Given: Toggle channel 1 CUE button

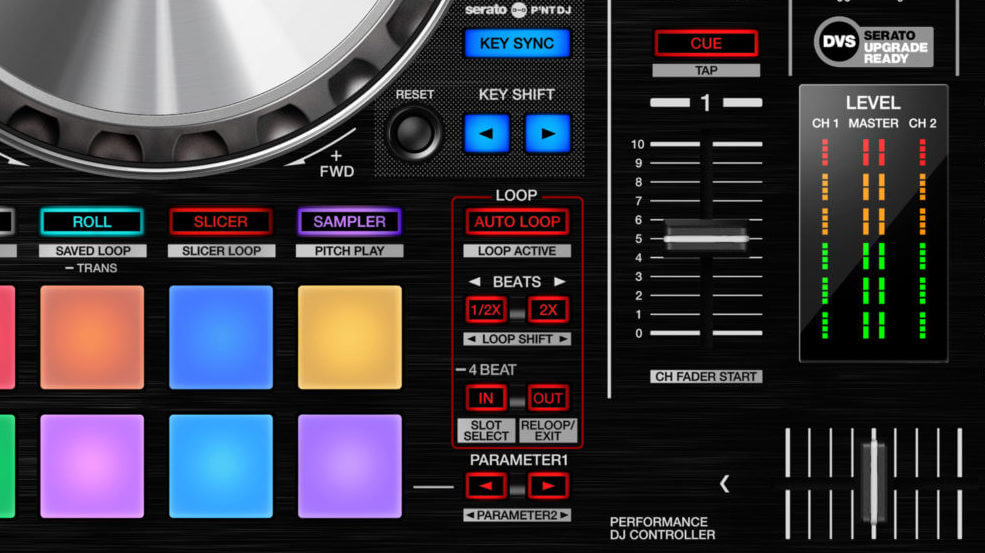Looking at the screenshot, I should 706,43.
